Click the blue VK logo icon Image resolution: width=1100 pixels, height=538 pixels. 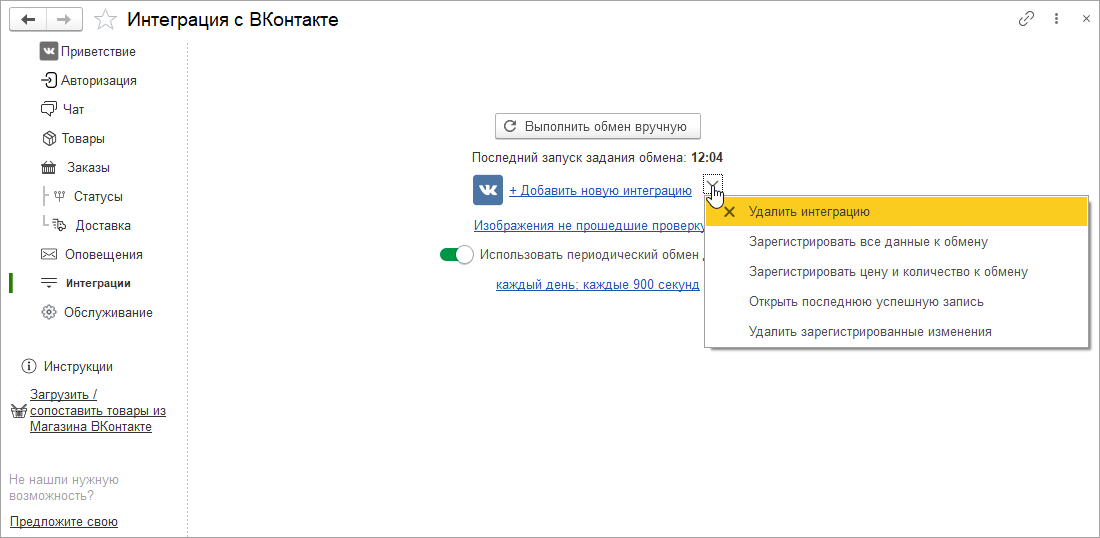488,190
